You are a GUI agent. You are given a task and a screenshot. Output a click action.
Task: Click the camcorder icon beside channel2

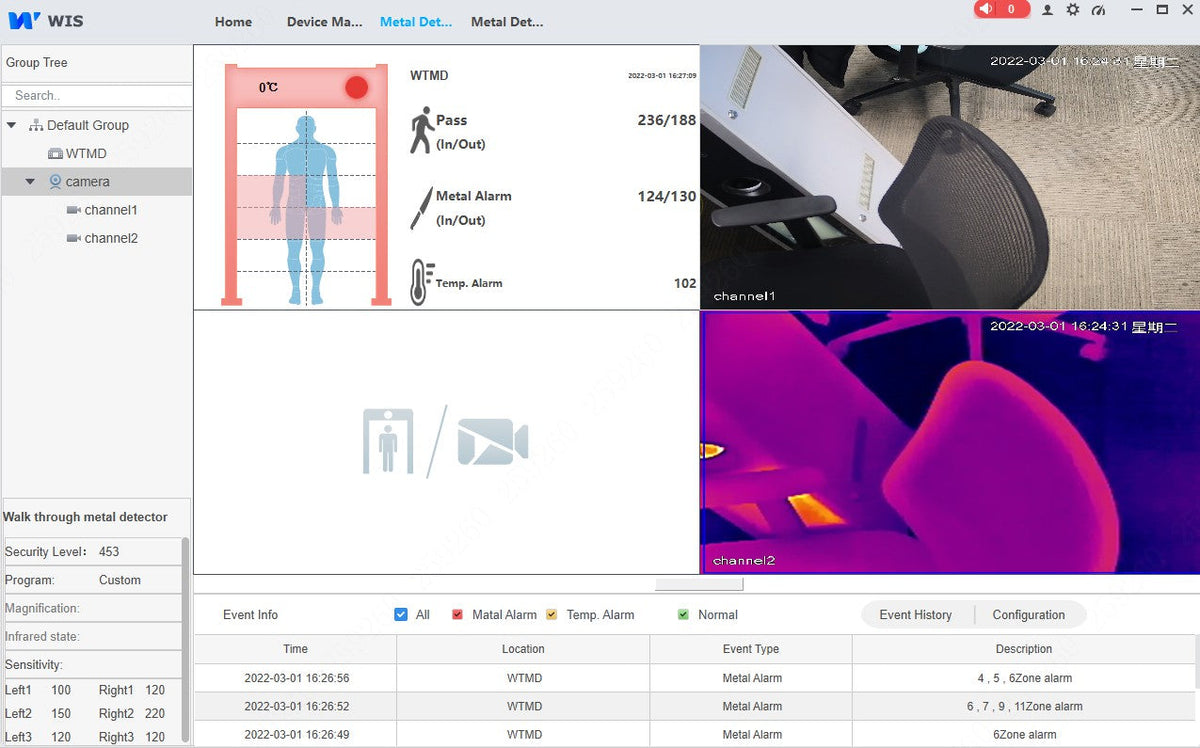tap(73, 238)
